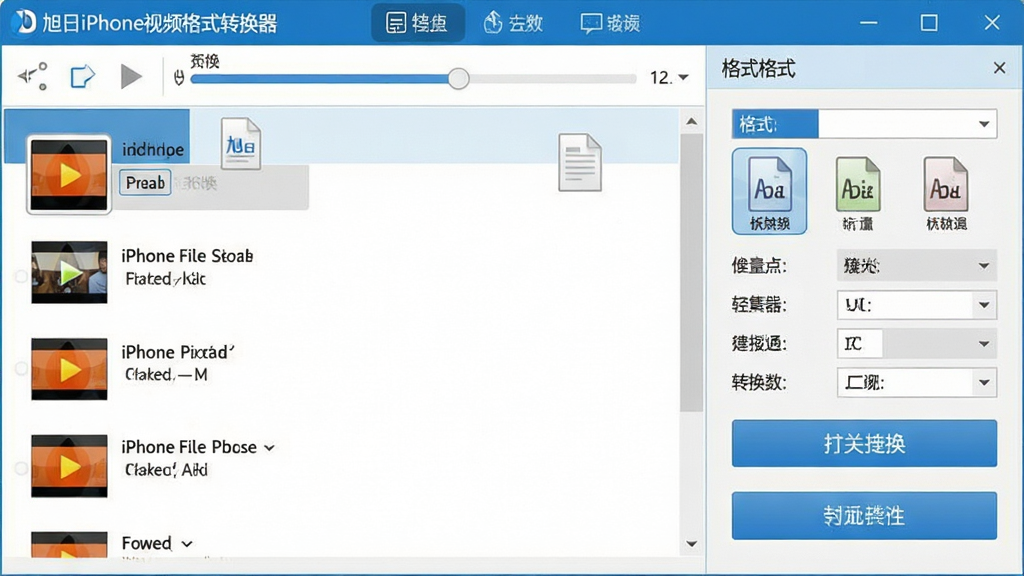Select radio button for iPhone File Pbose

[20, 468]
